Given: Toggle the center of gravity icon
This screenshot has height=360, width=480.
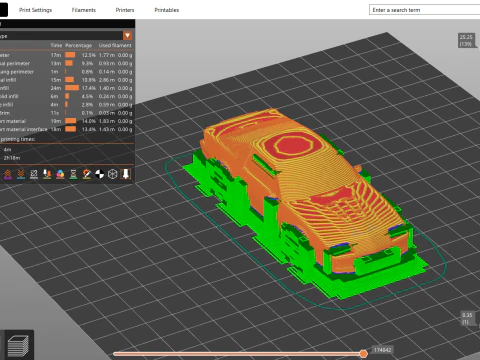Looking at the screenshot, I should click(99, 174).
